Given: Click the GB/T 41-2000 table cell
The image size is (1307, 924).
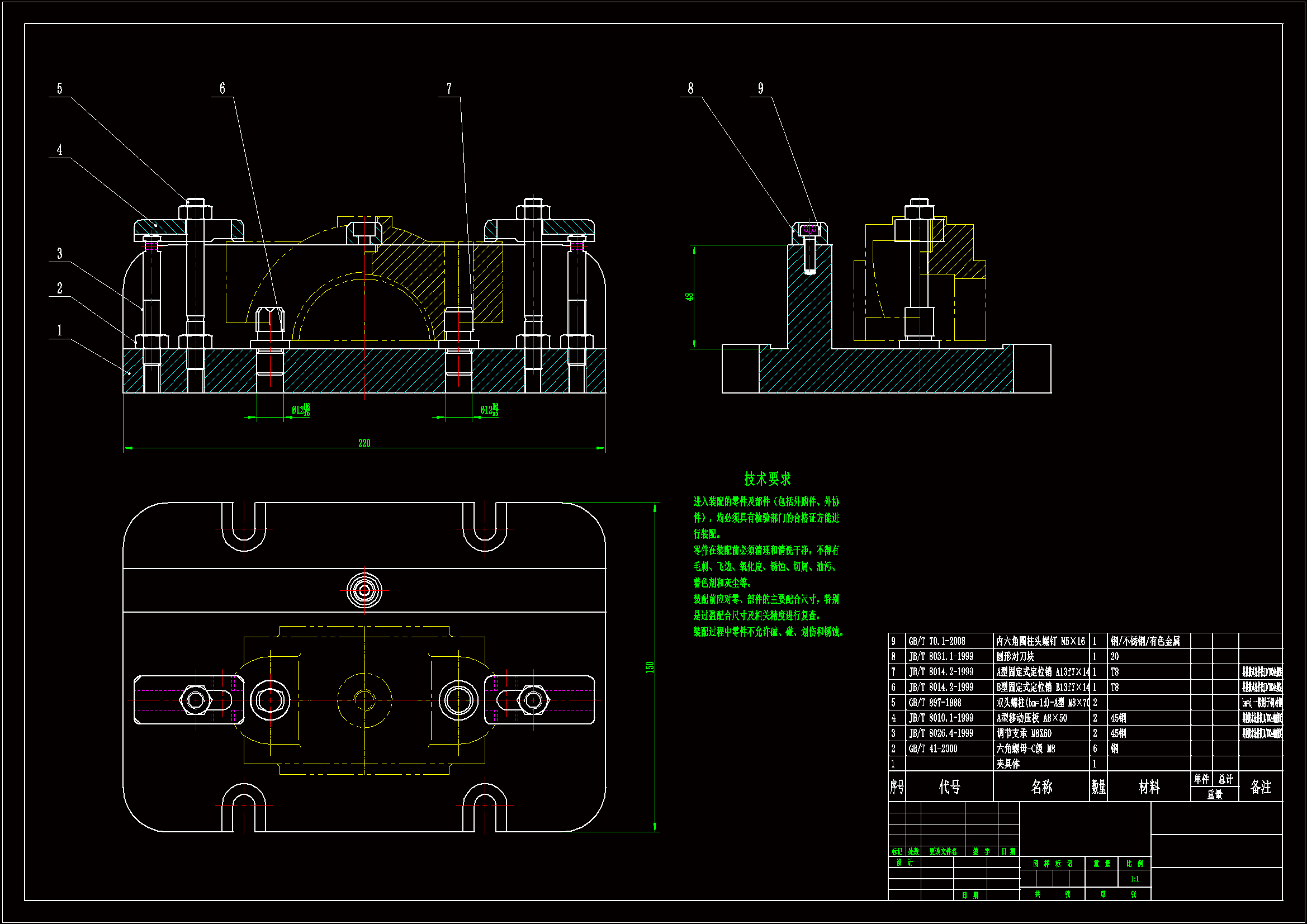Looking at the screenshot, I should point(932,748).
